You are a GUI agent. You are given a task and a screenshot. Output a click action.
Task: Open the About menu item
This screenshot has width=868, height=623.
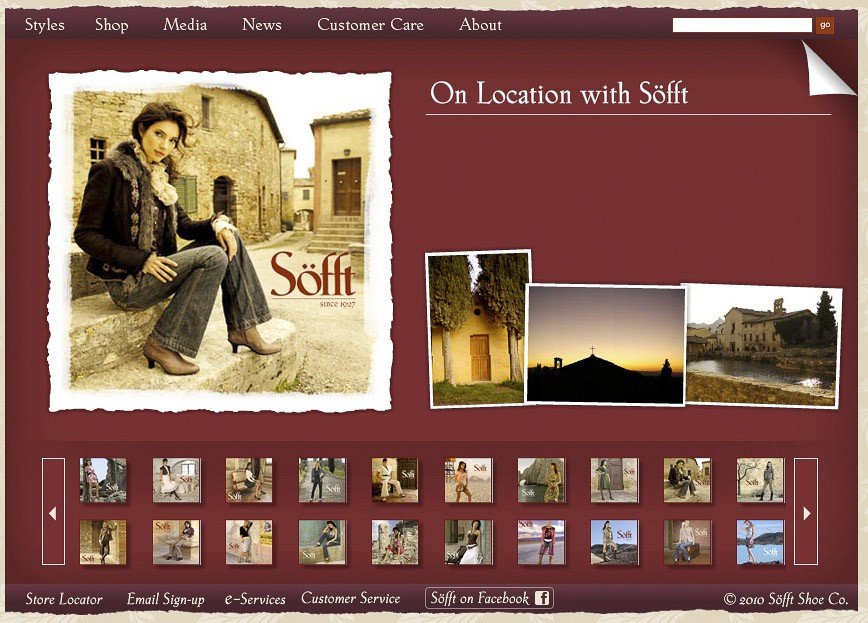[480, 25]
